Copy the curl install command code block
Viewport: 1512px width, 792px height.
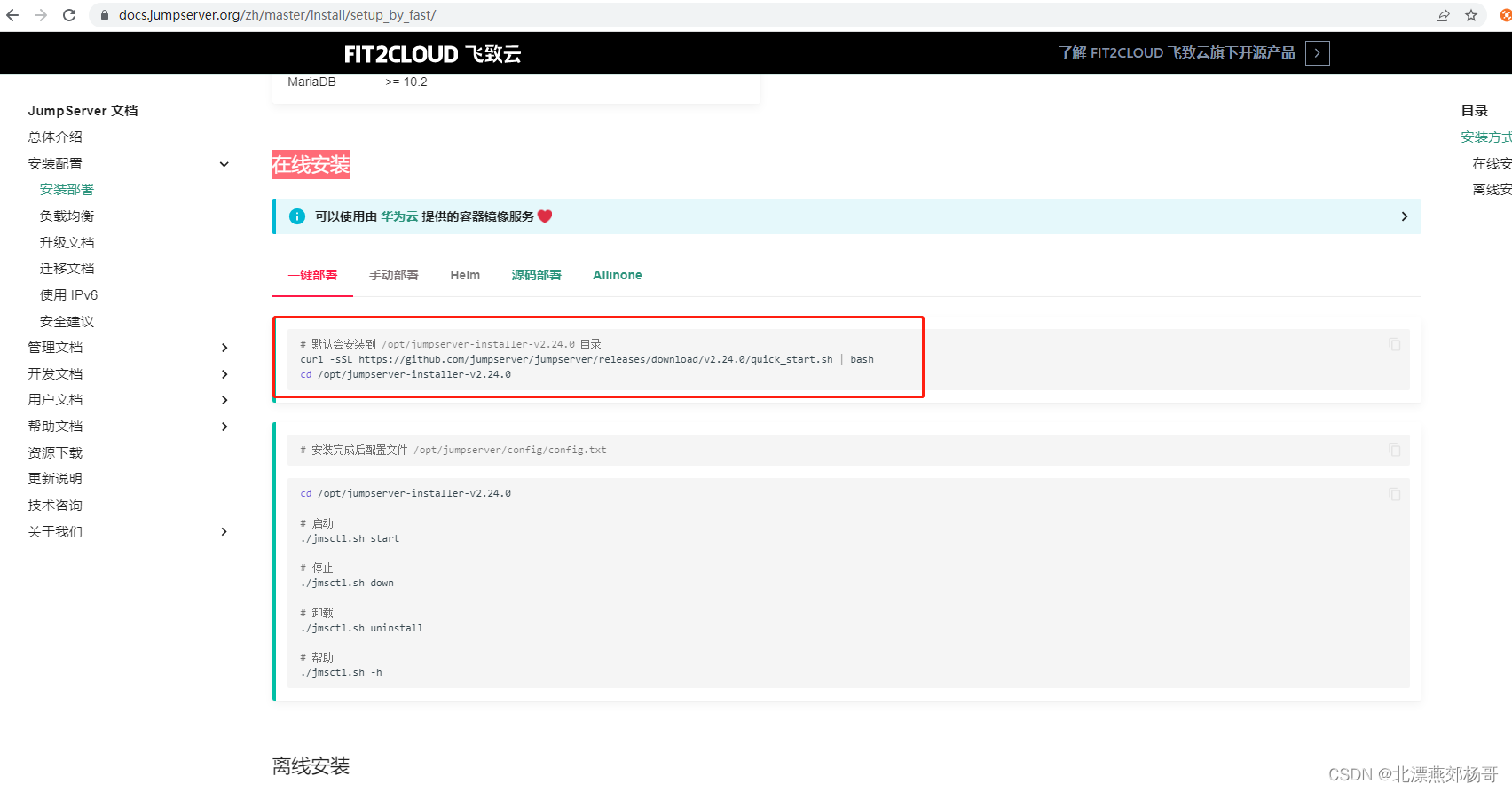point(1395,344)
